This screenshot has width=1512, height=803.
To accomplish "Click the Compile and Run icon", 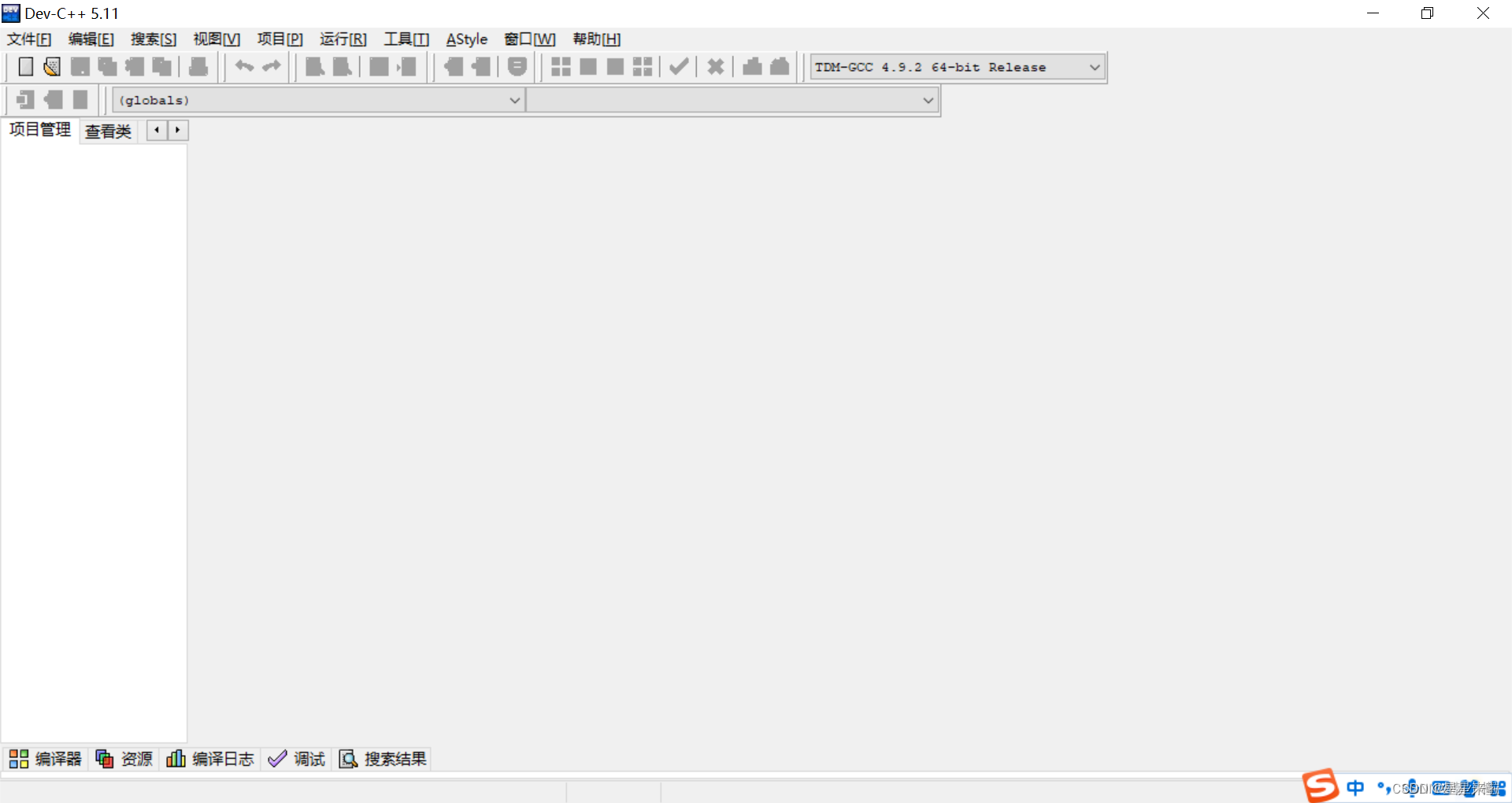I will (x=615, y=67).
